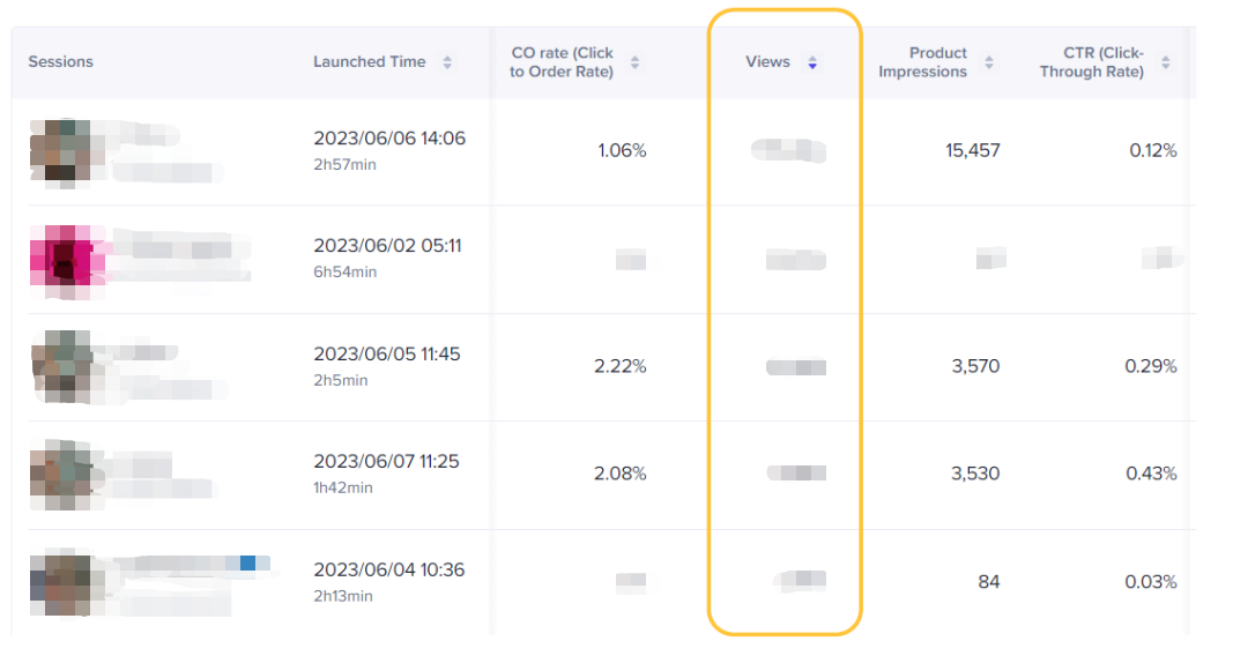The height and width of the screenshot is (657, 1248).
Task: Select the 15,457 product impressions cell
Action: pos(972,151)
